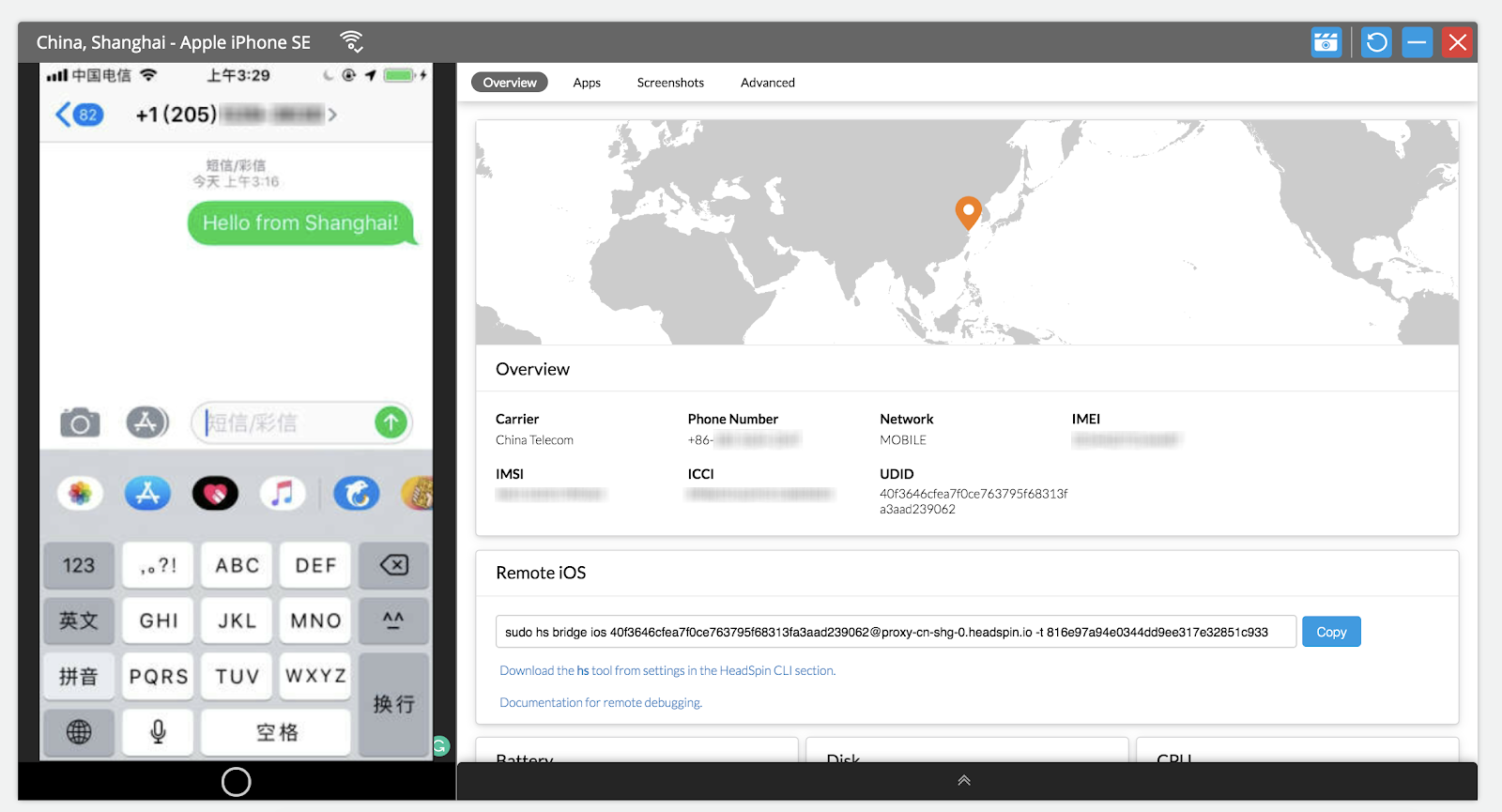Screen dimensions: 1502x812
Task: Tap the backspace delete key
Action: point(393,565)
